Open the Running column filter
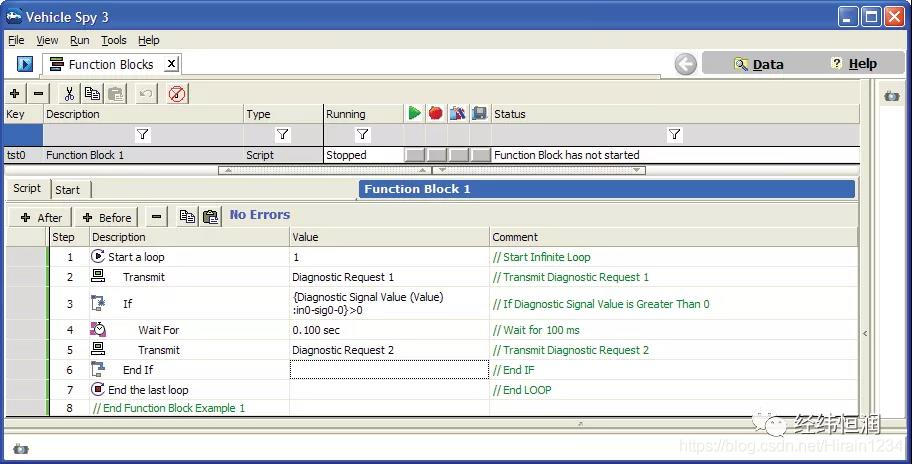Image resolution: width=912 pixels, height=464 pixels. coord(362,135)
